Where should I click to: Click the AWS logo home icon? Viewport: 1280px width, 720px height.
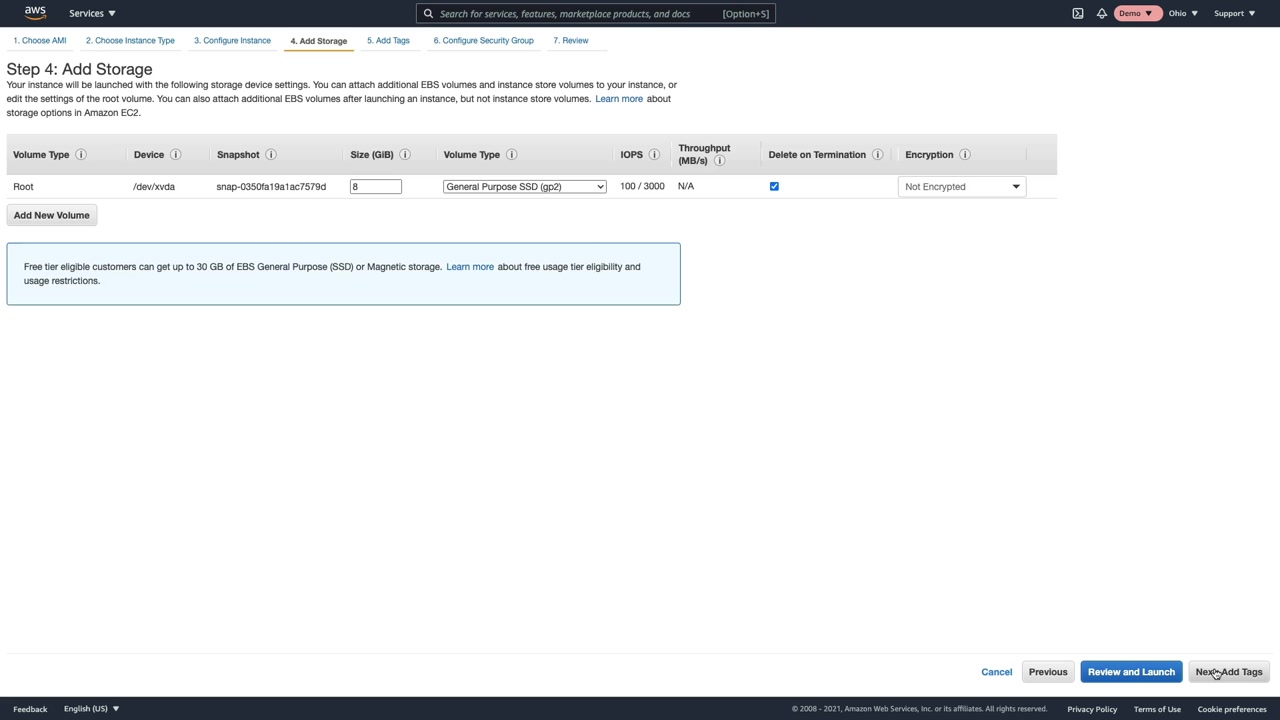coord(35,13)
